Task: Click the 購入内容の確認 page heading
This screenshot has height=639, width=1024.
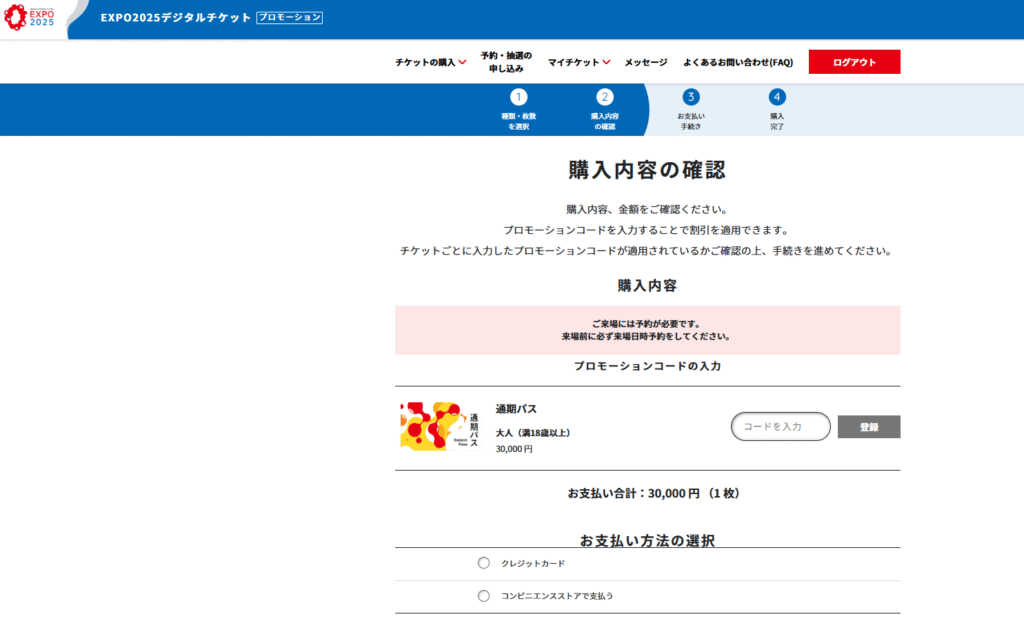Action: pos(647,170)
